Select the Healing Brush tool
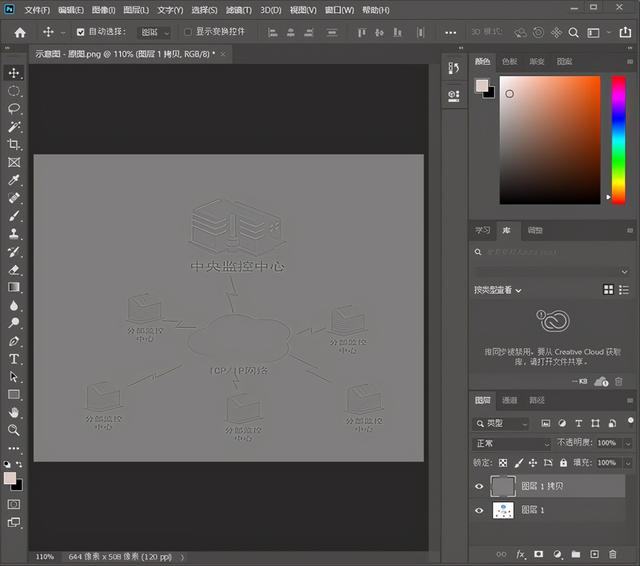Screen dimensions: 640x566 [x=14, y=198]
